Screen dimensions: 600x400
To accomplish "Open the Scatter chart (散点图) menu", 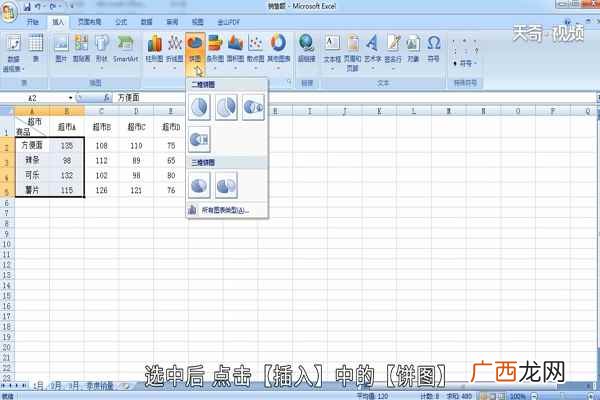I will (x=255, y=52).
